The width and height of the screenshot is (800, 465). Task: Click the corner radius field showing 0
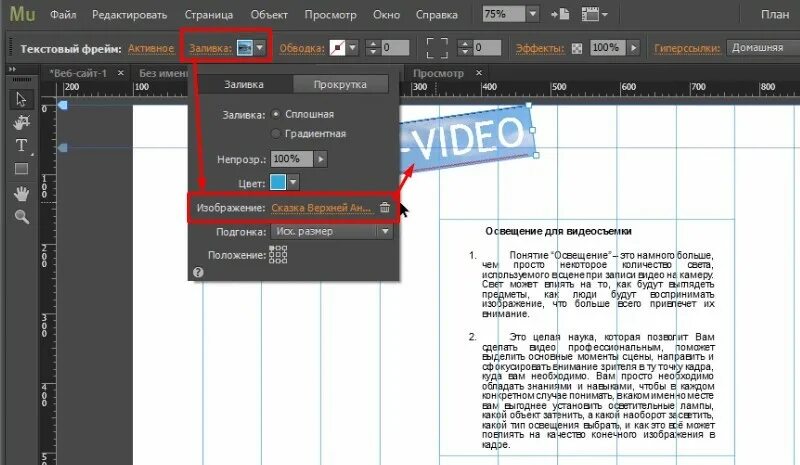487,48
